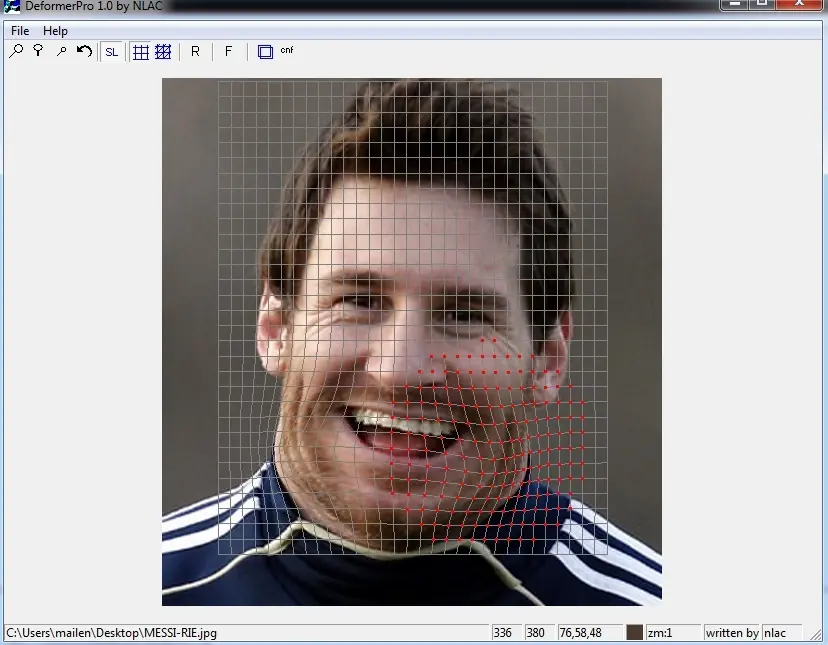Click the zm:1 zoom indicator
Screen dimensions: 828x645
pos(660,632)
